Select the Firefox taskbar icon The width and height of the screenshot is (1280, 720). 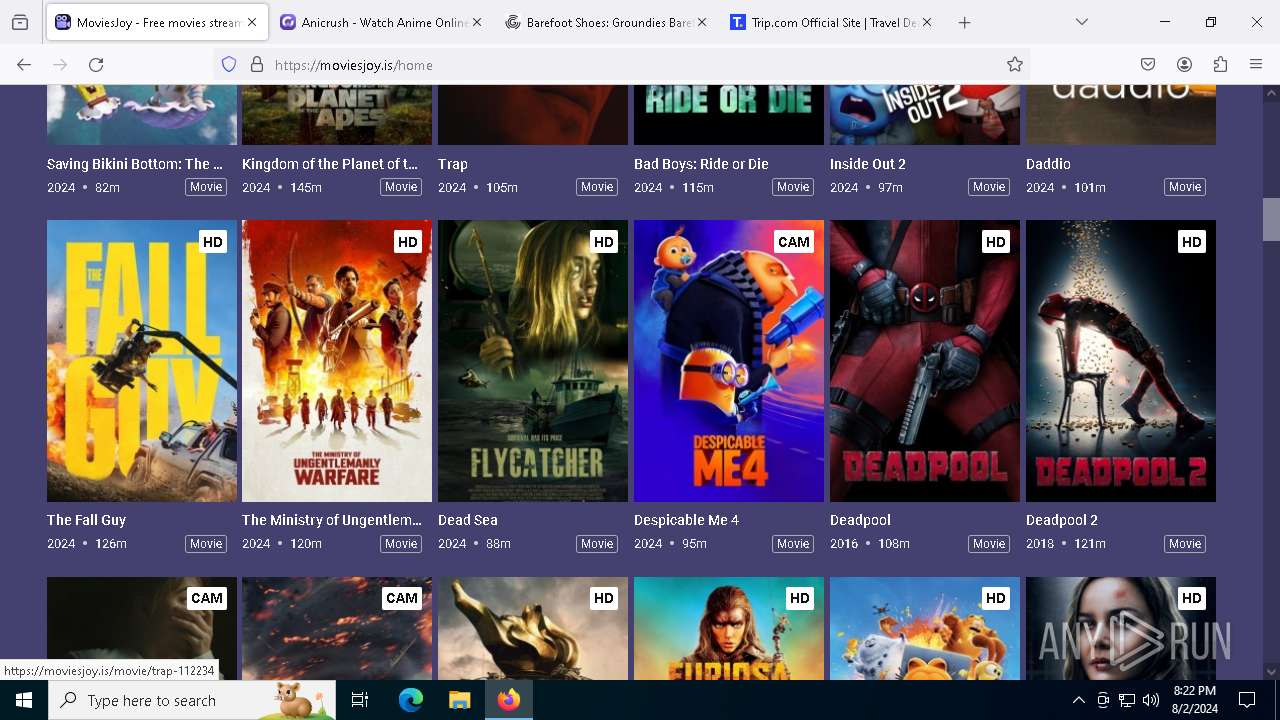coord(509,700)
